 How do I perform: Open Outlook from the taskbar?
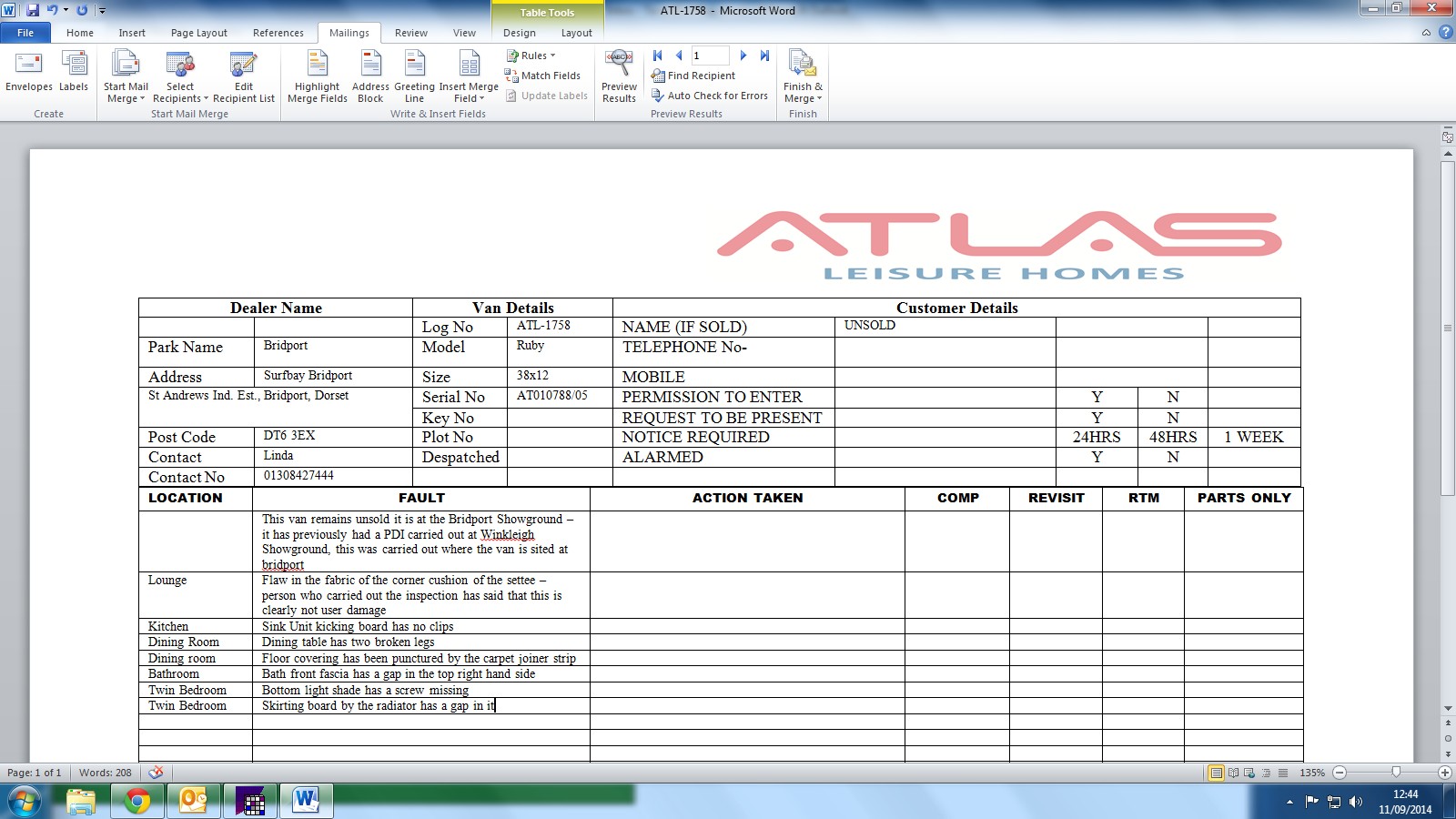tap(194, 801)
